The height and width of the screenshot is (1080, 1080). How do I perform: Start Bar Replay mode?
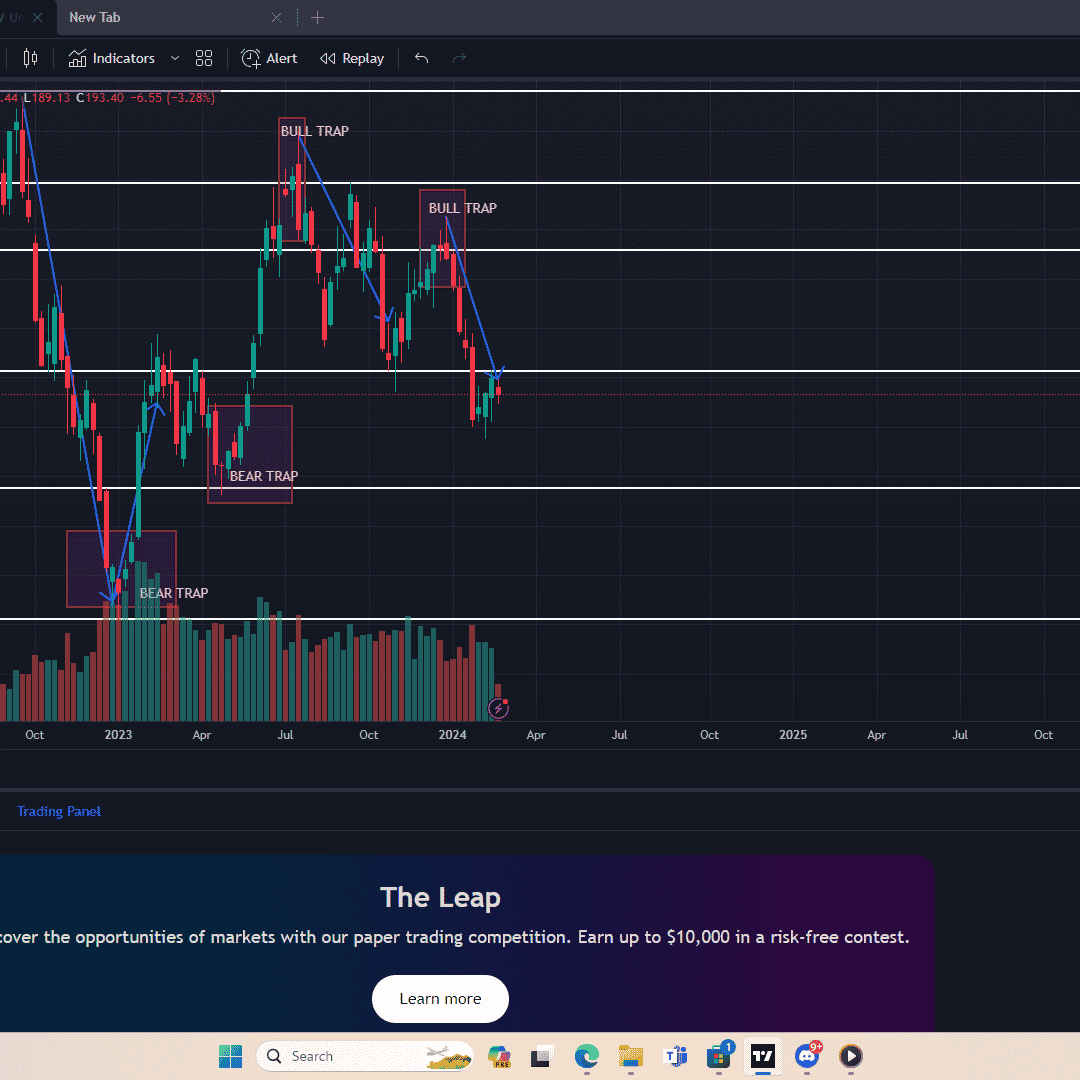point(352,58)
